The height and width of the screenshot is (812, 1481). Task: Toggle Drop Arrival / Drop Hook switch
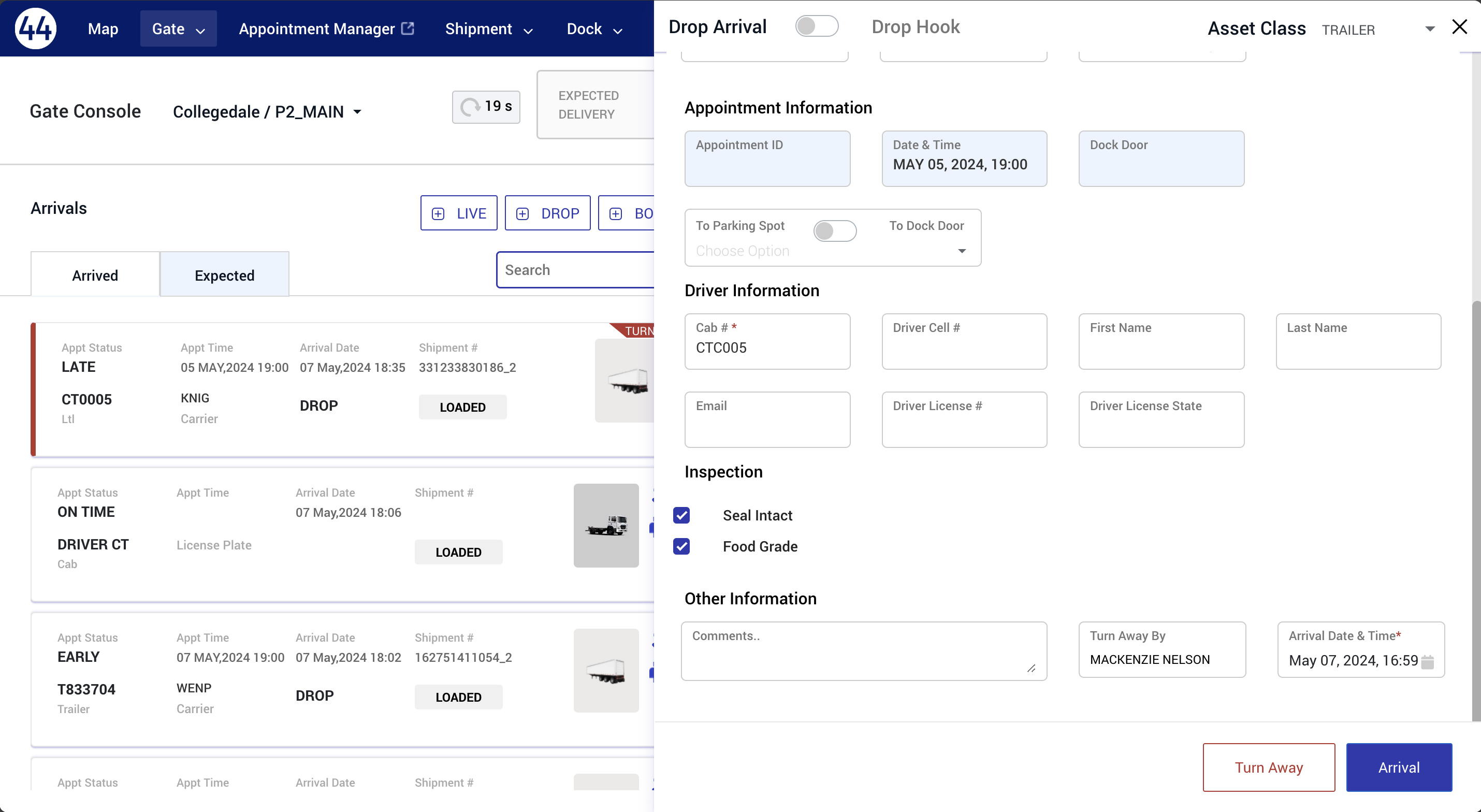coord(817,26)
